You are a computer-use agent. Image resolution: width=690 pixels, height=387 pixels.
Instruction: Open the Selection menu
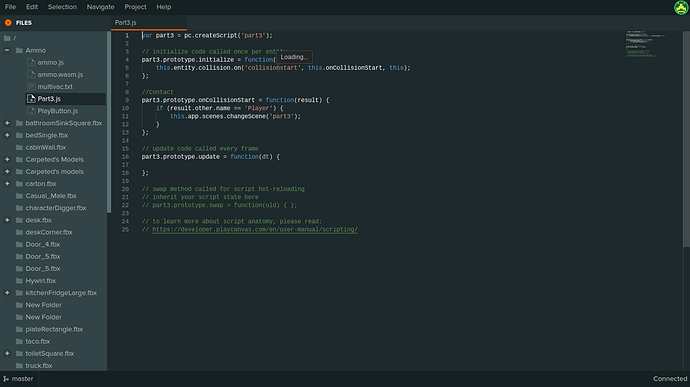(x=62, y=7)
